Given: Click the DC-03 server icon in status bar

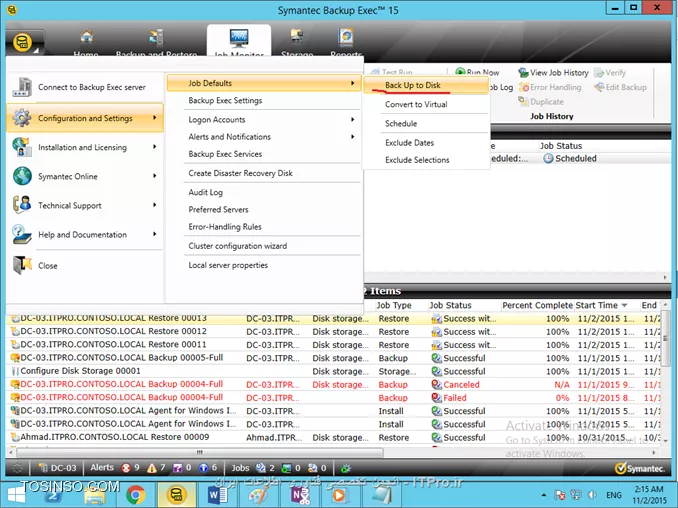Looking at the screenshot, I should [43, 468].
